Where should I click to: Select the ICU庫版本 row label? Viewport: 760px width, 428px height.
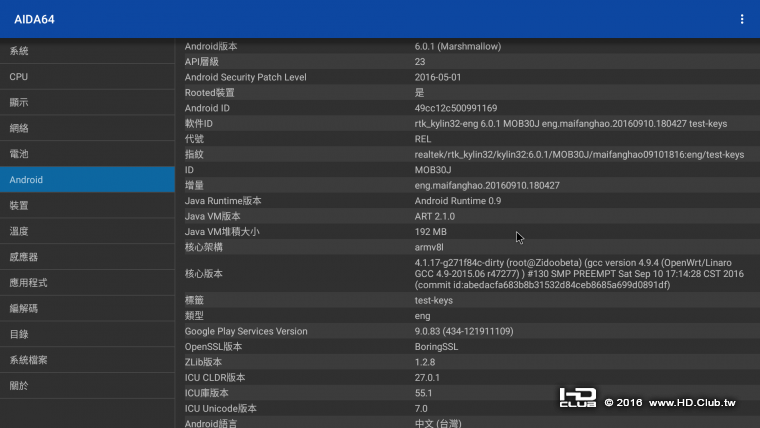point(206,393)
